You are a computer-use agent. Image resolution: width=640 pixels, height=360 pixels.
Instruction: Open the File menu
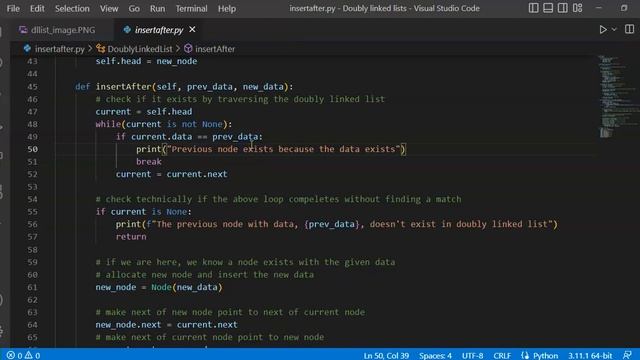13,8
